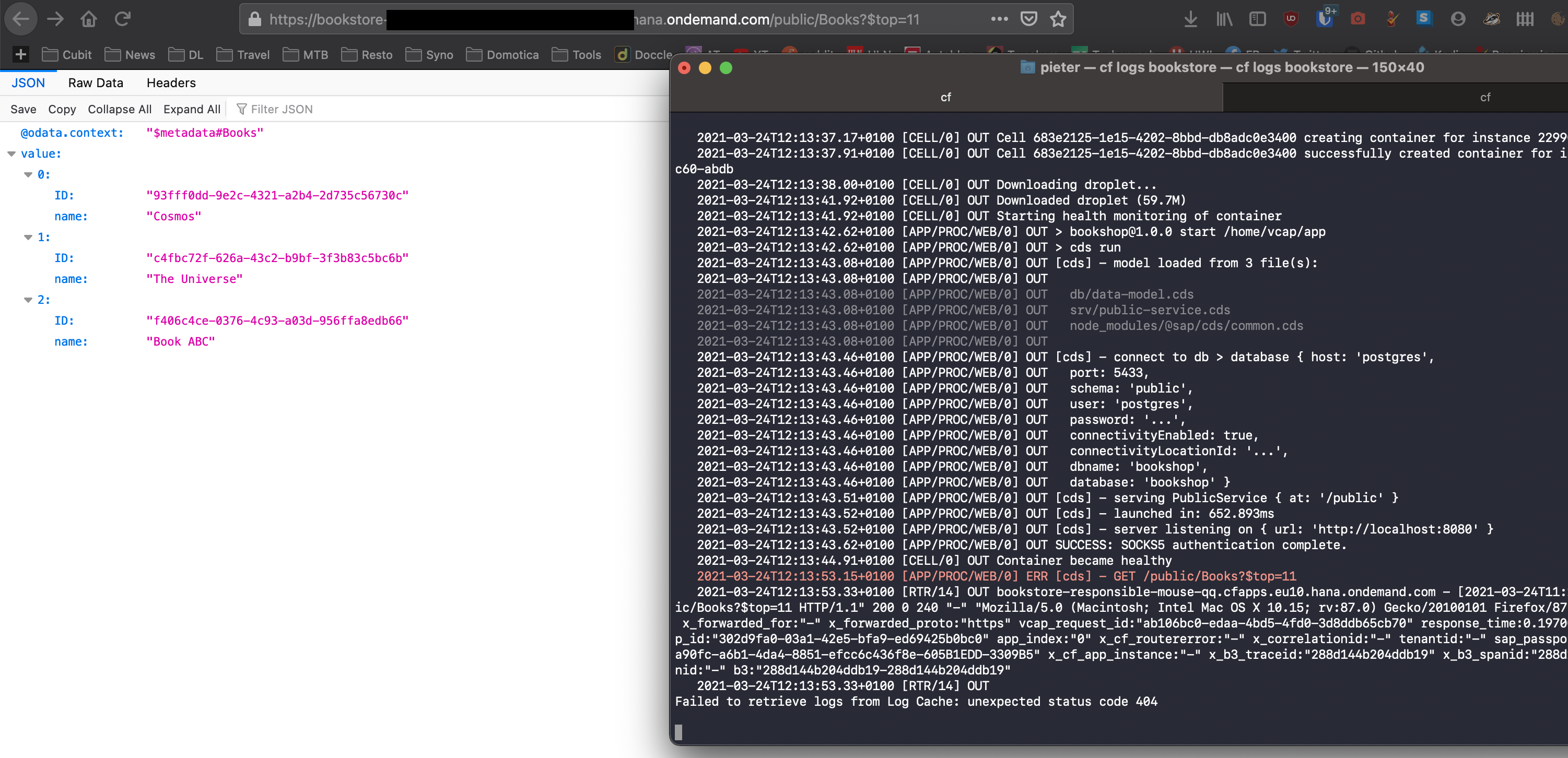Switch to the Headers tab
This screenshot has height=758, width=1568.
coord(170,82)
